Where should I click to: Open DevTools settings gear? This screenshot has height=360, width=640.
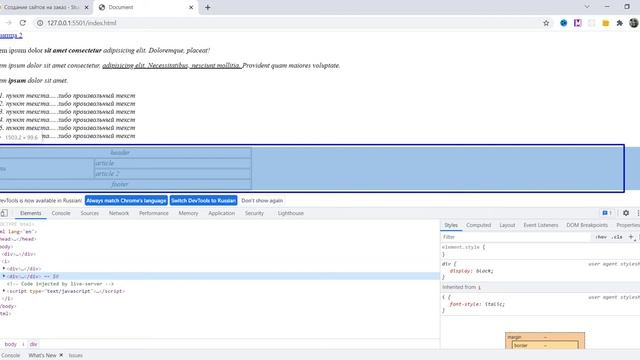tap(626, 213)
